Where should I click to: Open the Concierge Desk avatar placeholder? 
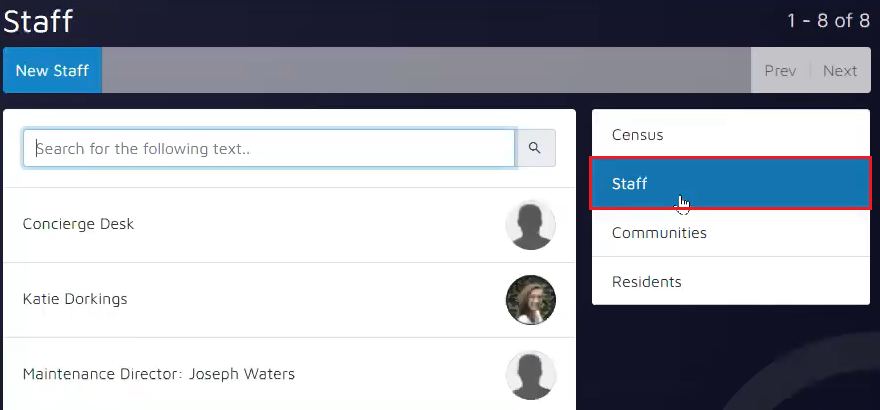click(530, 225)
